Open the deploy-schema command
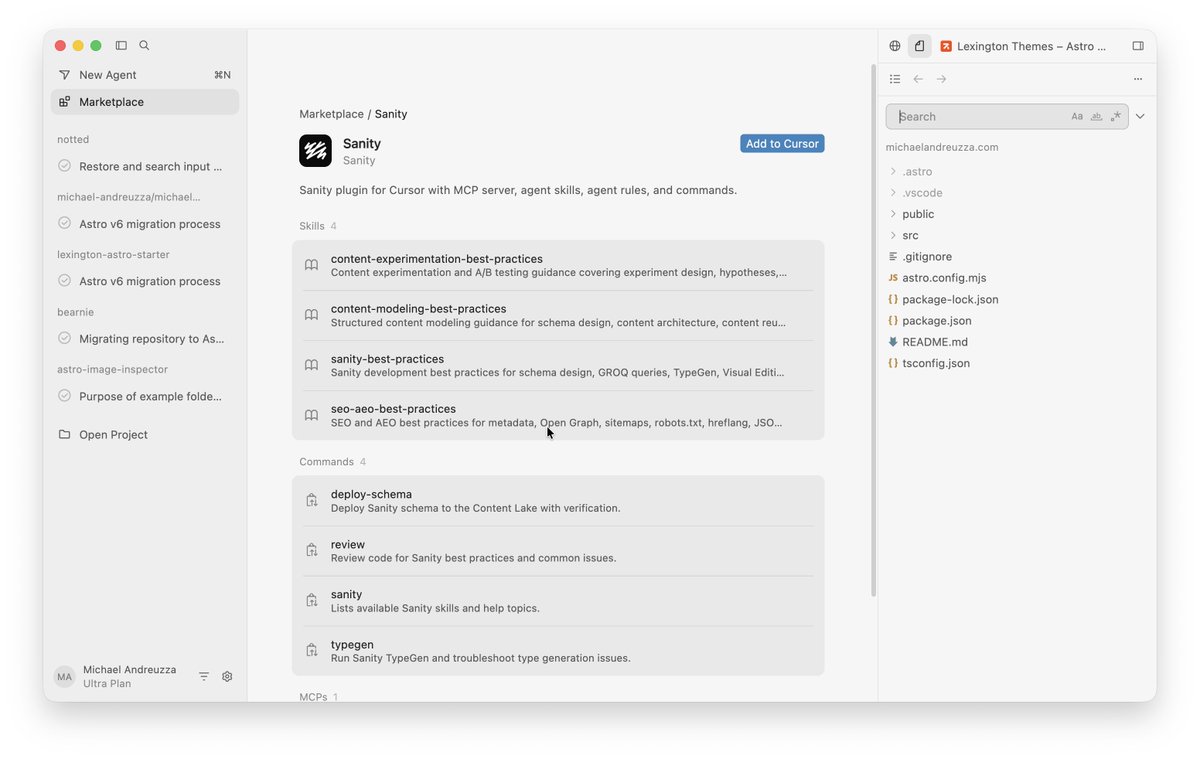Screen dimensions: 1200x759 (558, 501)
